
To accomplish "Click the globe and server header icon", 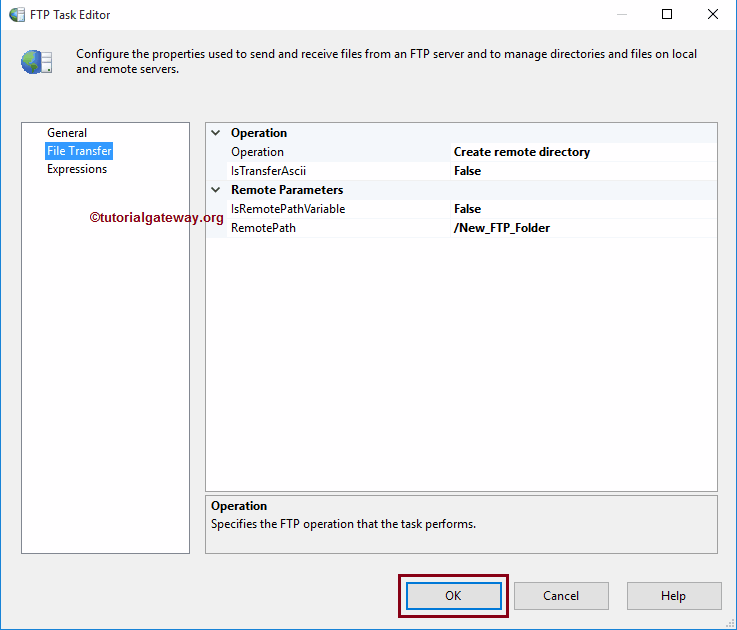I will [37, 62].
